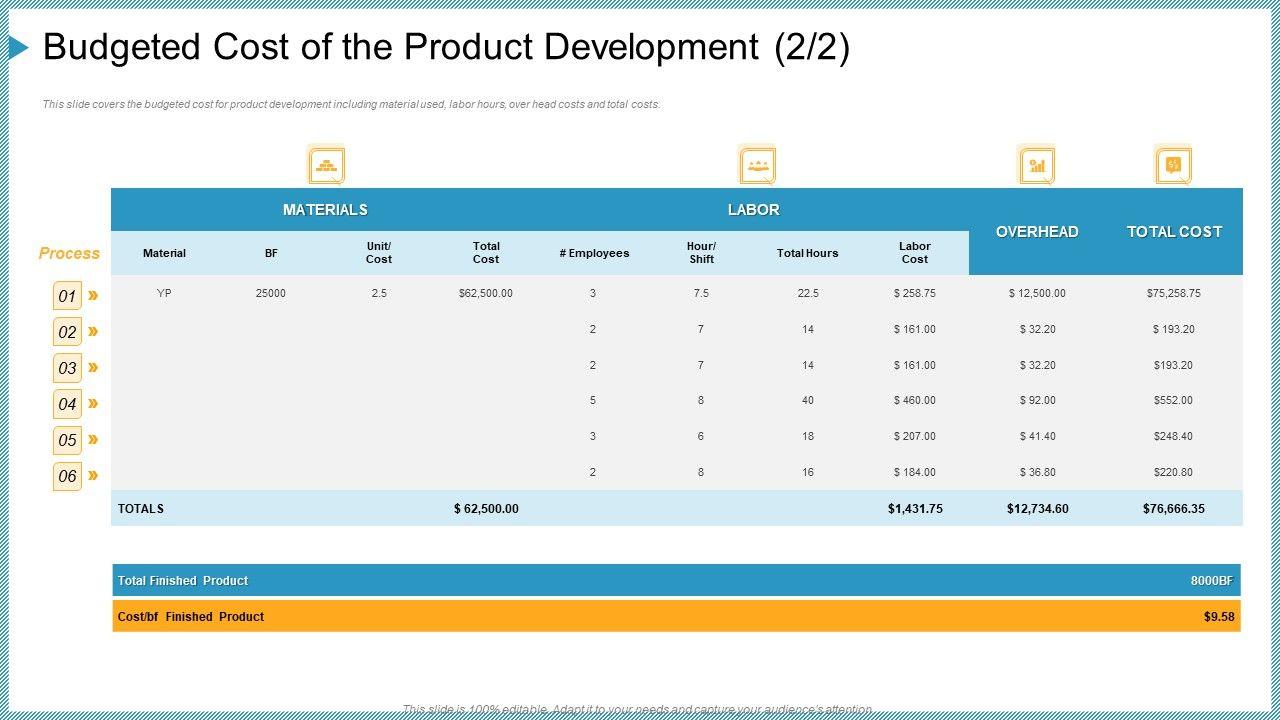Click the slide title text
The height and width of the screenshot is (720, 1280).
[446, 48]
